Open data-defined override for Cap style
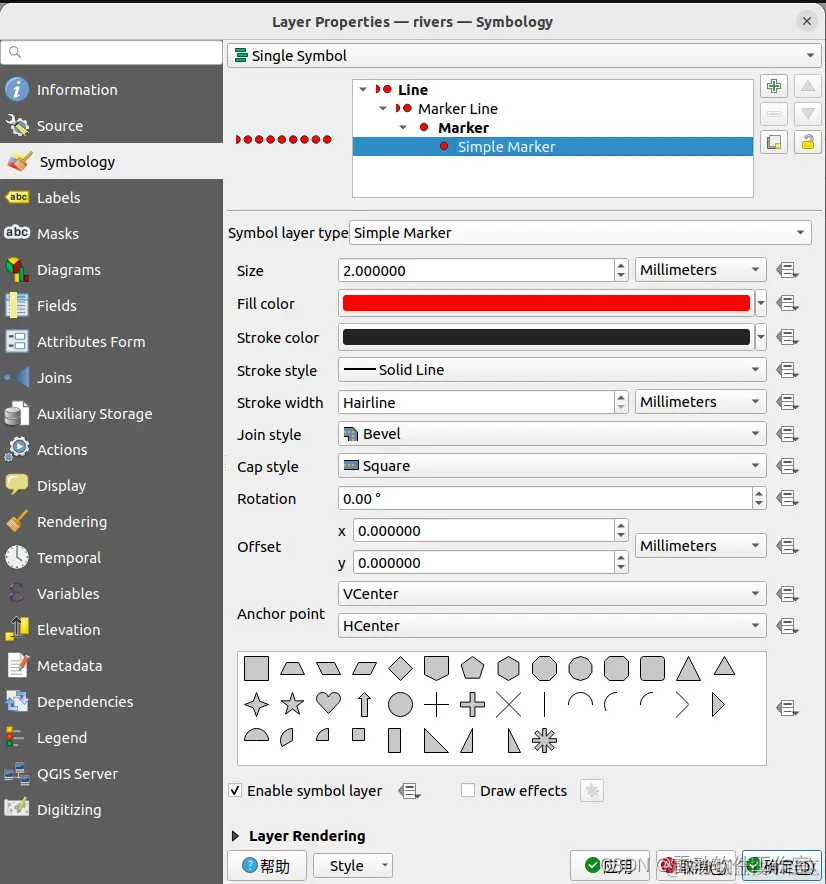826x884 pixels. (x=787, y=467)
